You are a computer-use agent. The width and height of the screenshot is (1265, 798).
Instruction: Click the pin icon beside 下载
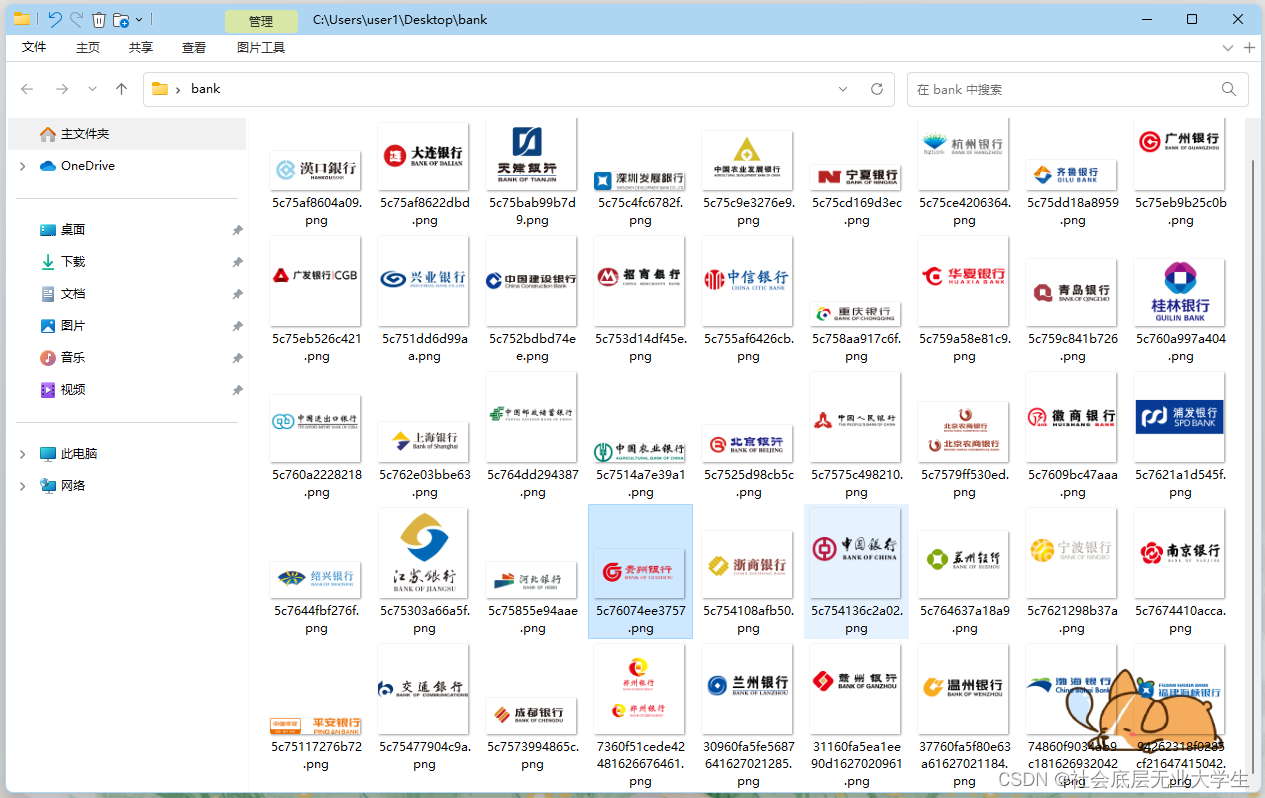237,262
